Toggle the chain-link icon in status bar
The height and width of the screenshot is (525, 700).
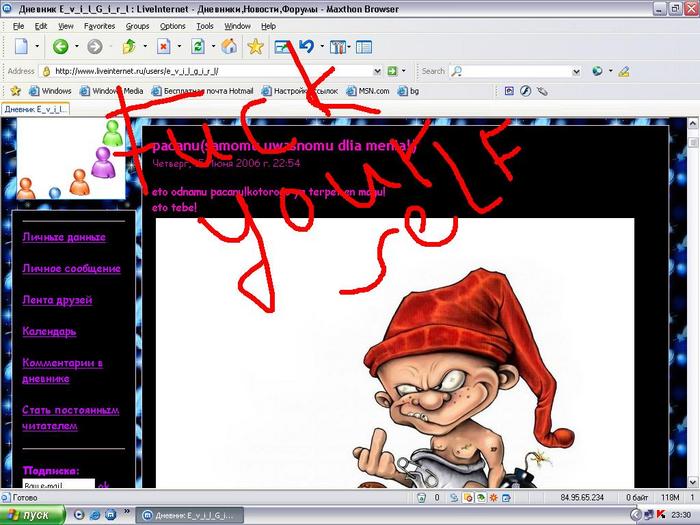coord(454,497)
